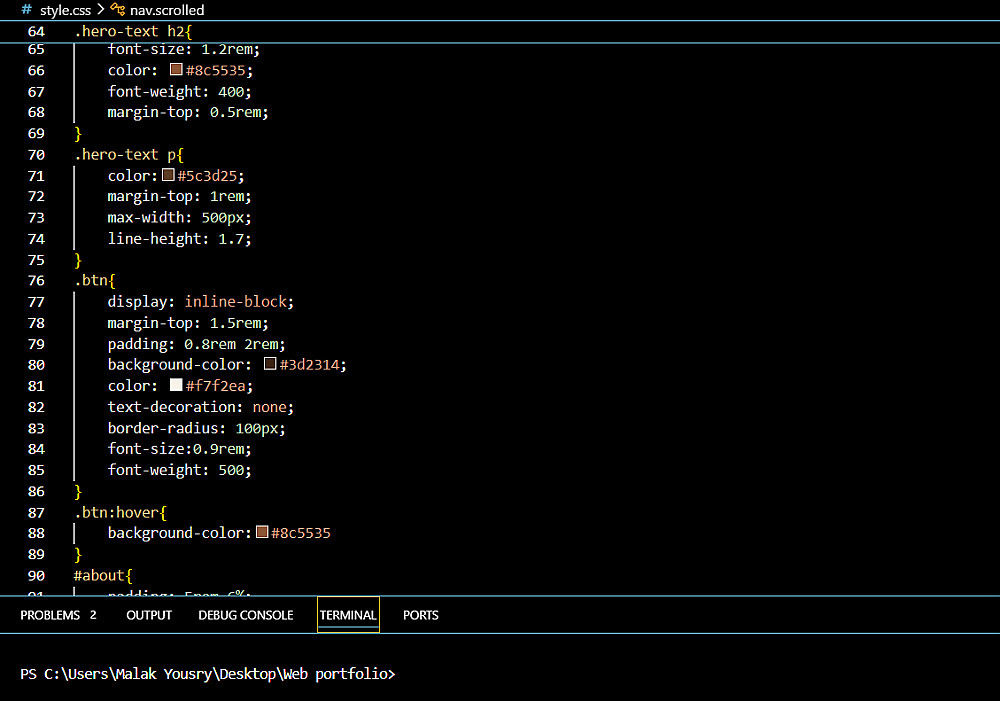Click line number 76 in the gutter
Viewport: 1000px width, 701px height.
click(36, 280)
